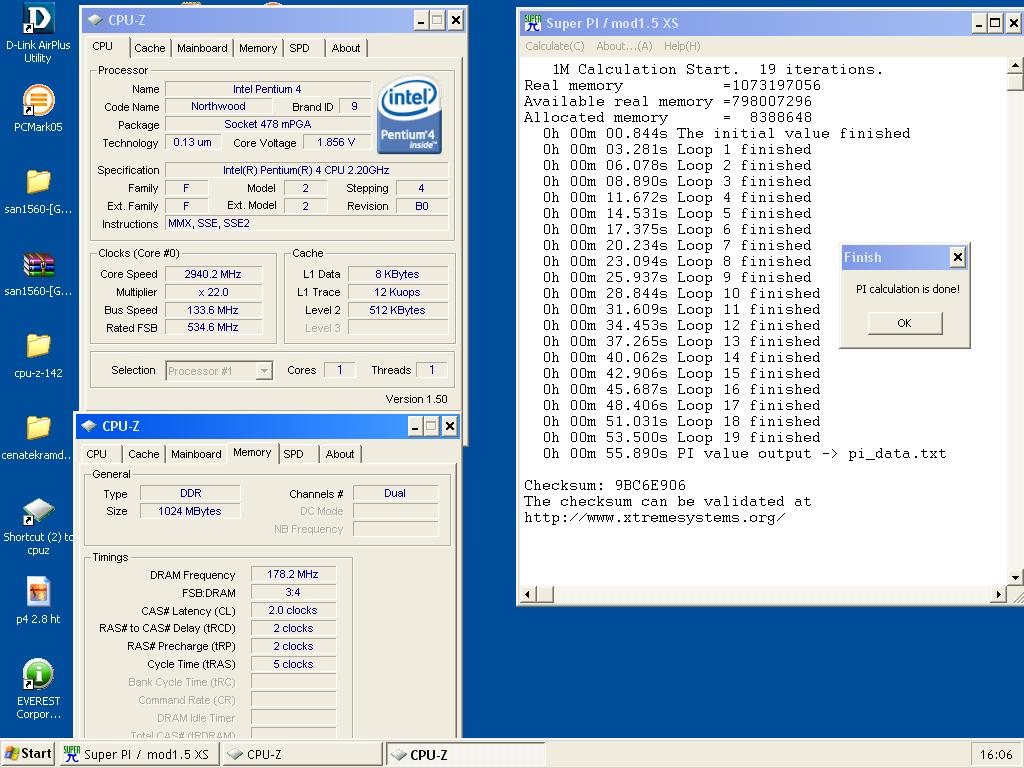The height and width of the screenshot is (768, 1024).
Task: Click the Loop 19 finished line
Action: tap(680, 438)
